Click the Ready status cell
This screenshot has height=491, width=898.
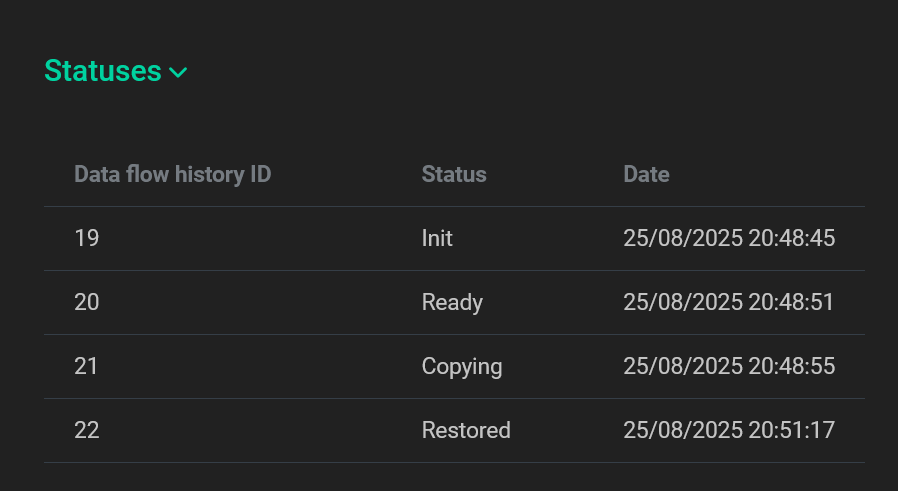click(x=452, y=302)
